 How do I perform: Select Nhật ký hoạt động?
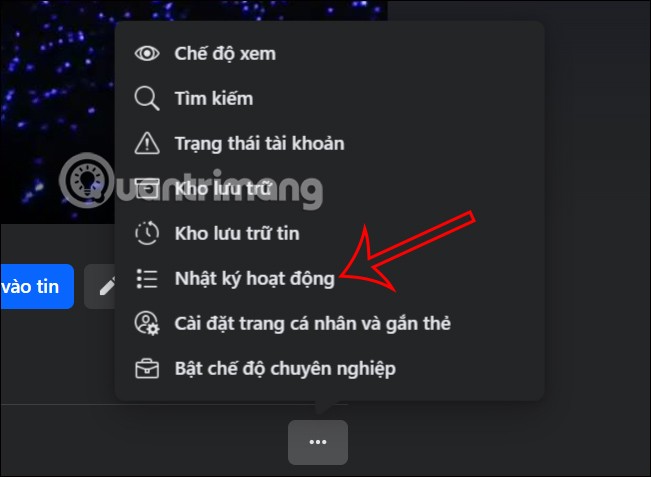[x=329, y=279]
